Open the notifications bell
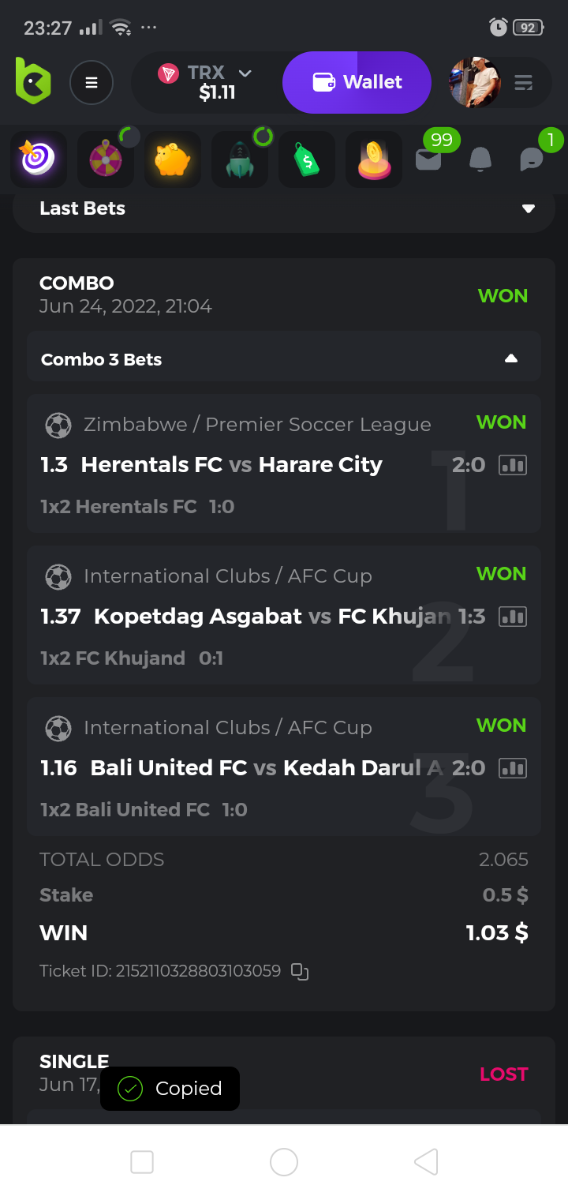The height and width of the screenshot is (1200, 568). coord(480,159)
